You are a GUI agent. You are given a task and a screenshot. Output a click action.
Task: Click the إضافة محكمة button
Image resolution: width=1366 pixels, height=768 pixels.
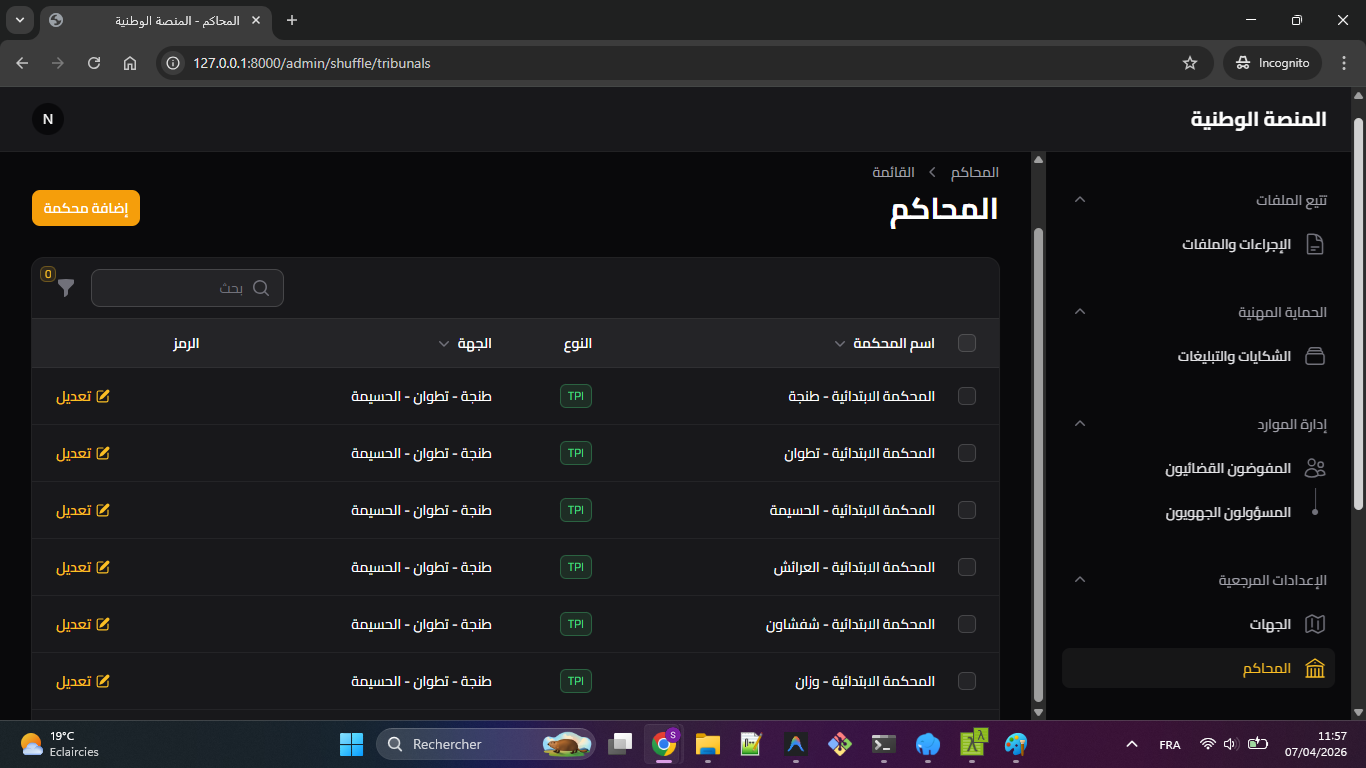click(86, 208)
